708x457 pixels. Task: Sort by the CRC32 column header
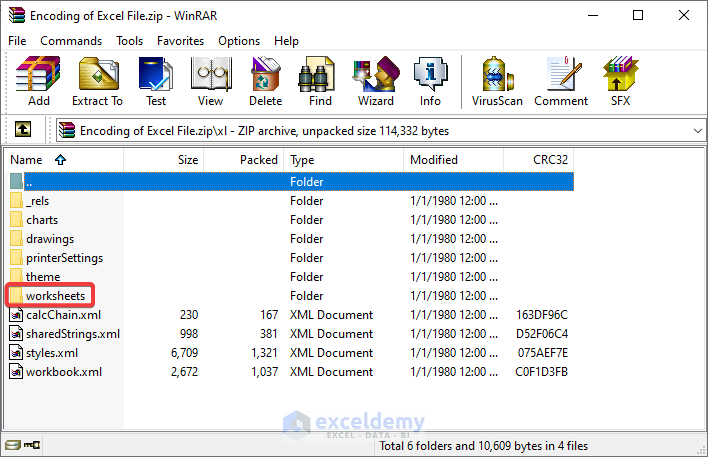click(x=539, y=160)
